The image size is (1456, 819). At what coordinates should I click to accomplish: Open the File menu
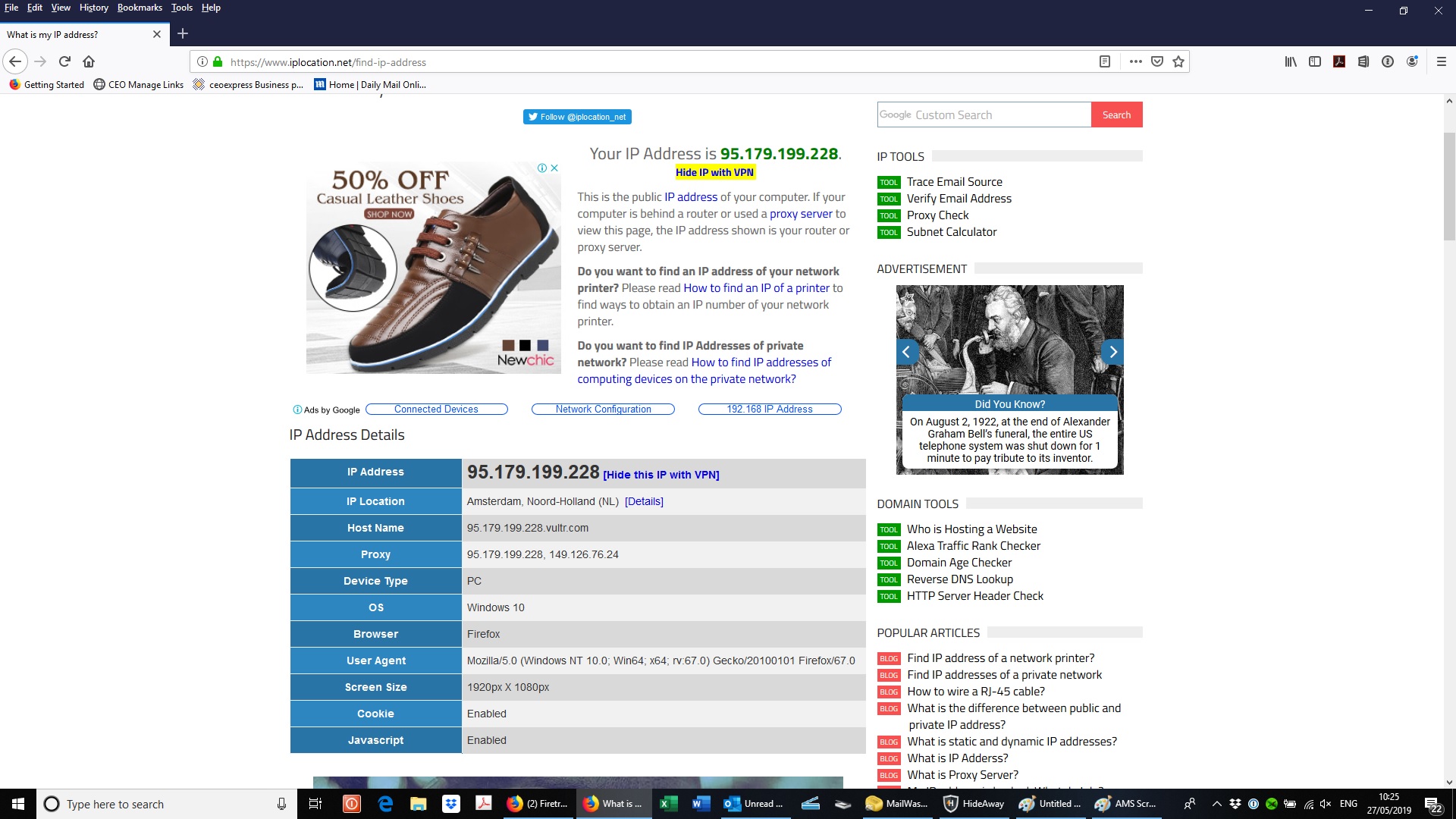click(11, 8)
